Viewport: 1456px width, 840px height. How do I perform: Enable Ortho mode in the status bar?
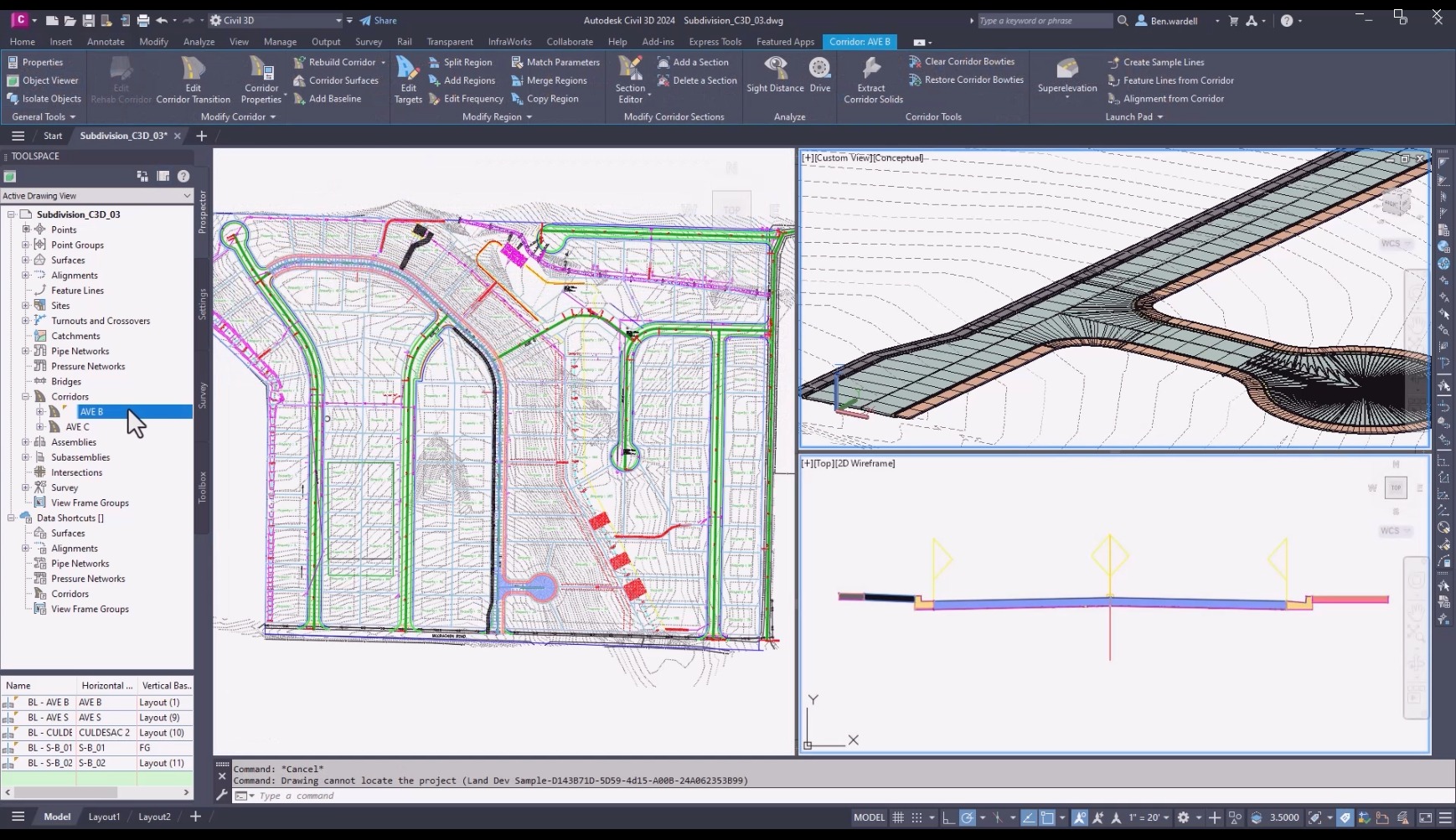click(x=947, y=817)
